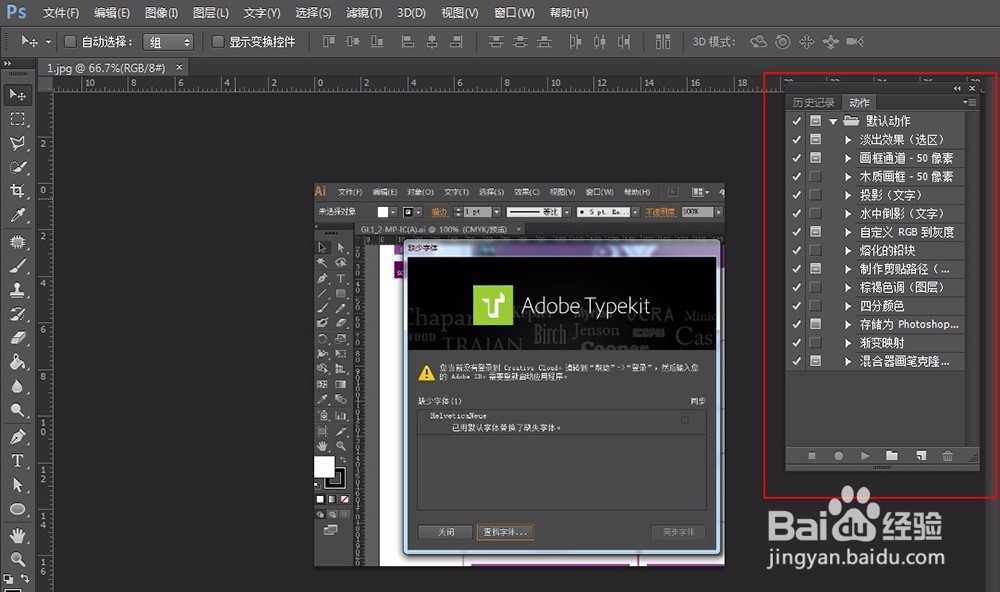Swap foreground and background colors
This screenshot has height=592, width=1000.
(24, 578)
